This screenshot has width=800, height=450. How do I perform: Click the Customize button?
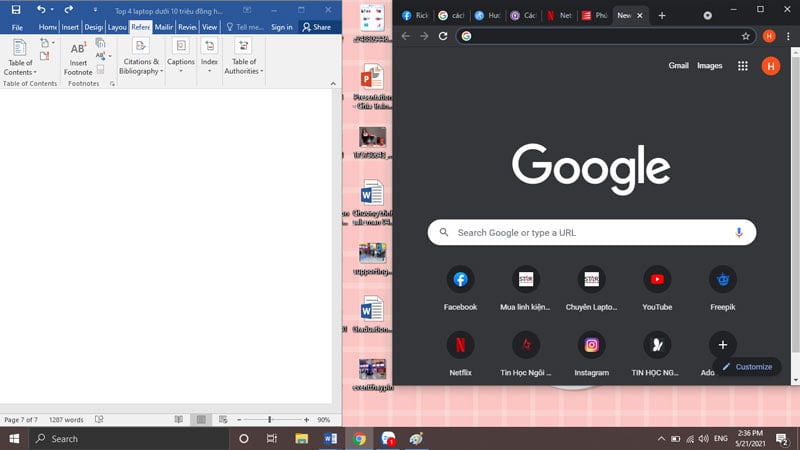coord(746,367)
